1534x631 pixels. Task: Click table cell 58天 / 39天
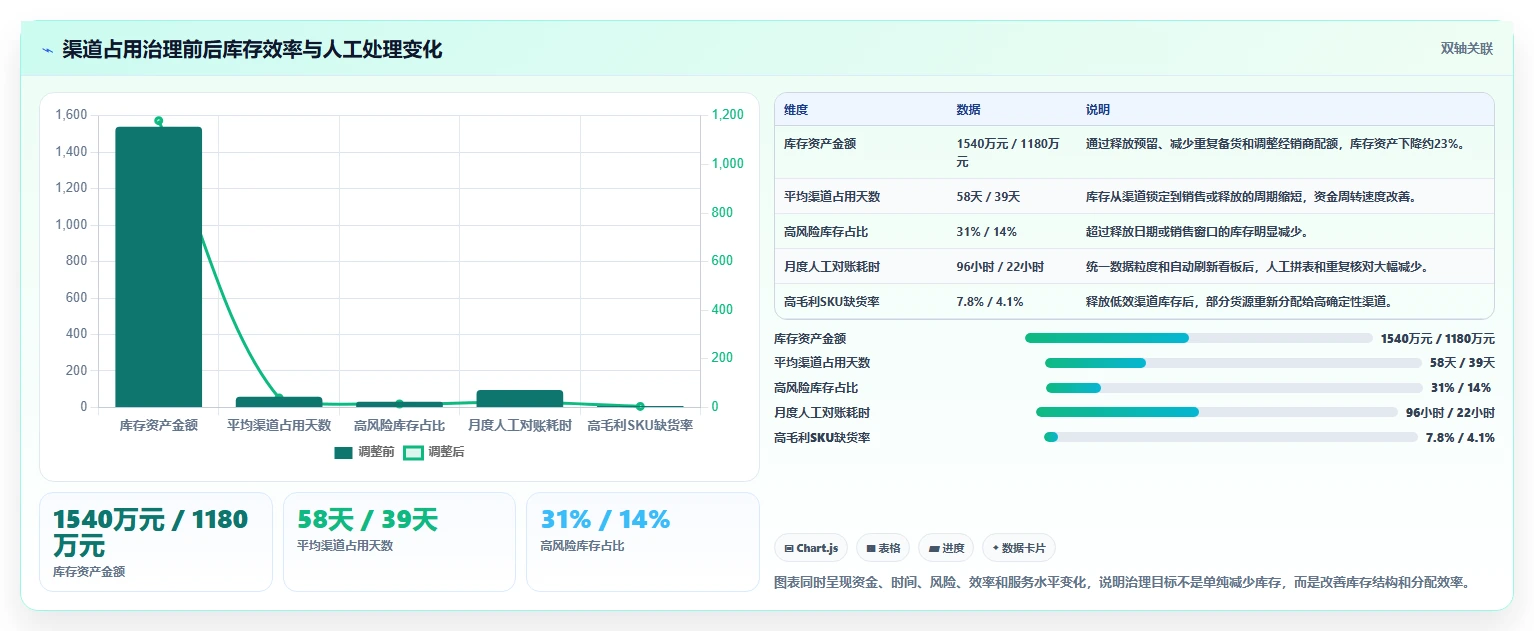coord(988,197)
